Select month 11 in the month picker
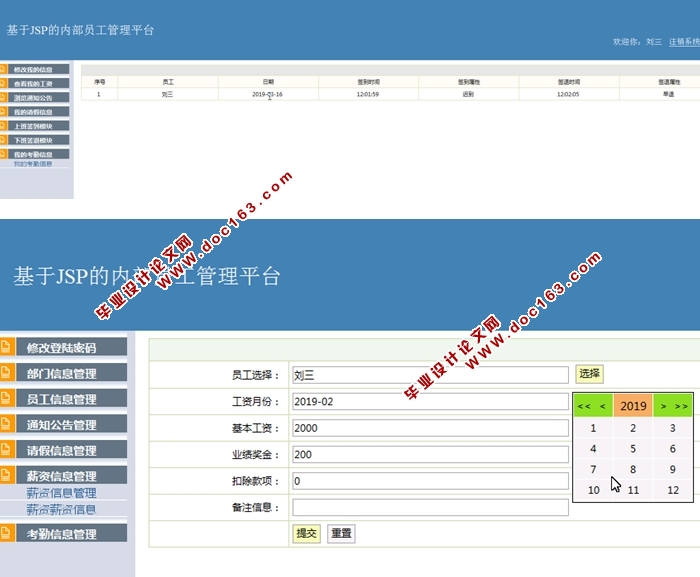This screenshot has height=577, width=700. click(x=633, y=490)
